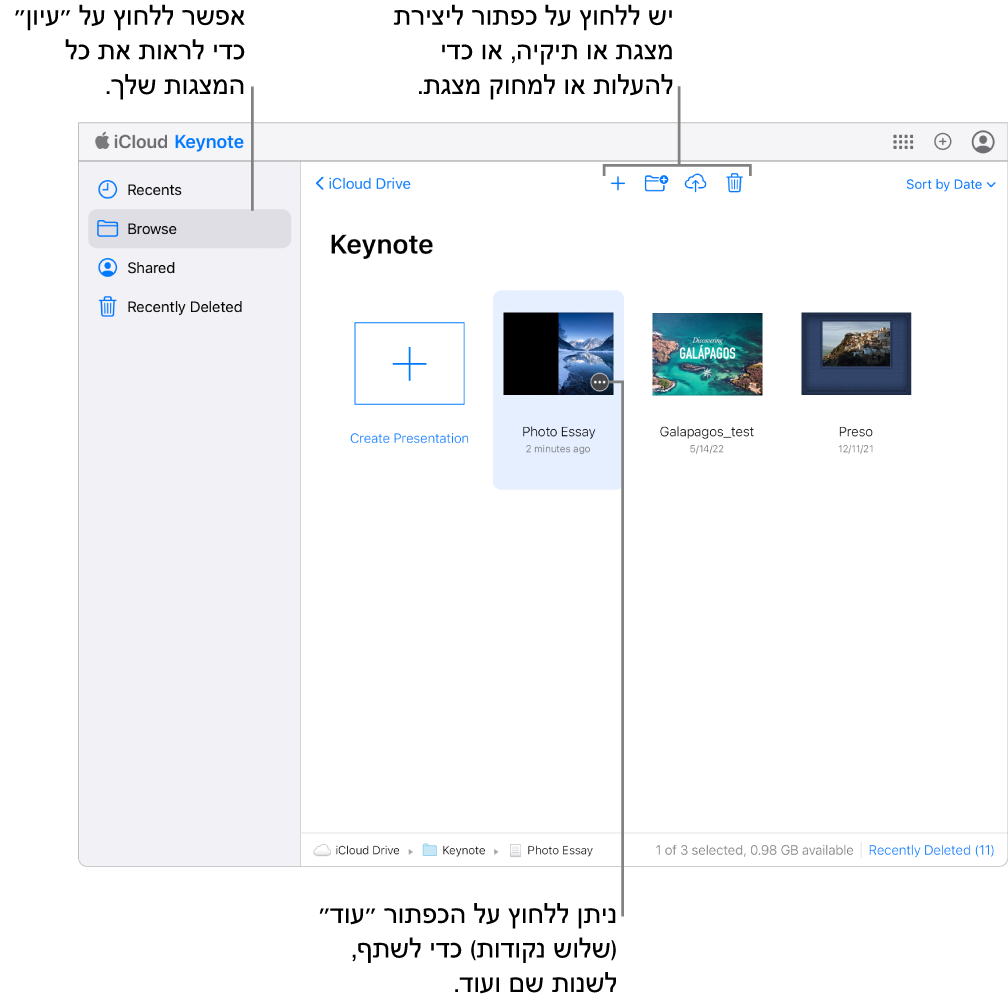Viewport: 1008px width, 1000px height.
Task: Click the Recently Deleted trash icon in sidebar
Action: [x=107, y=307]
